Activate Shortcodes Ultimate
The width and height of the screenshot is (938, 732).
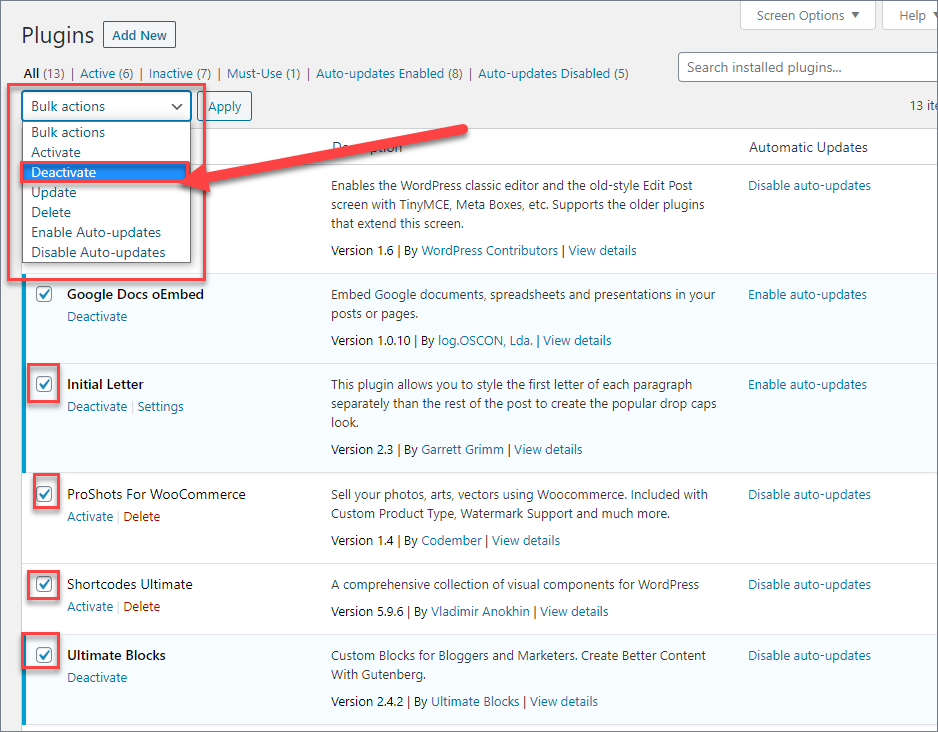pos(90,606)
